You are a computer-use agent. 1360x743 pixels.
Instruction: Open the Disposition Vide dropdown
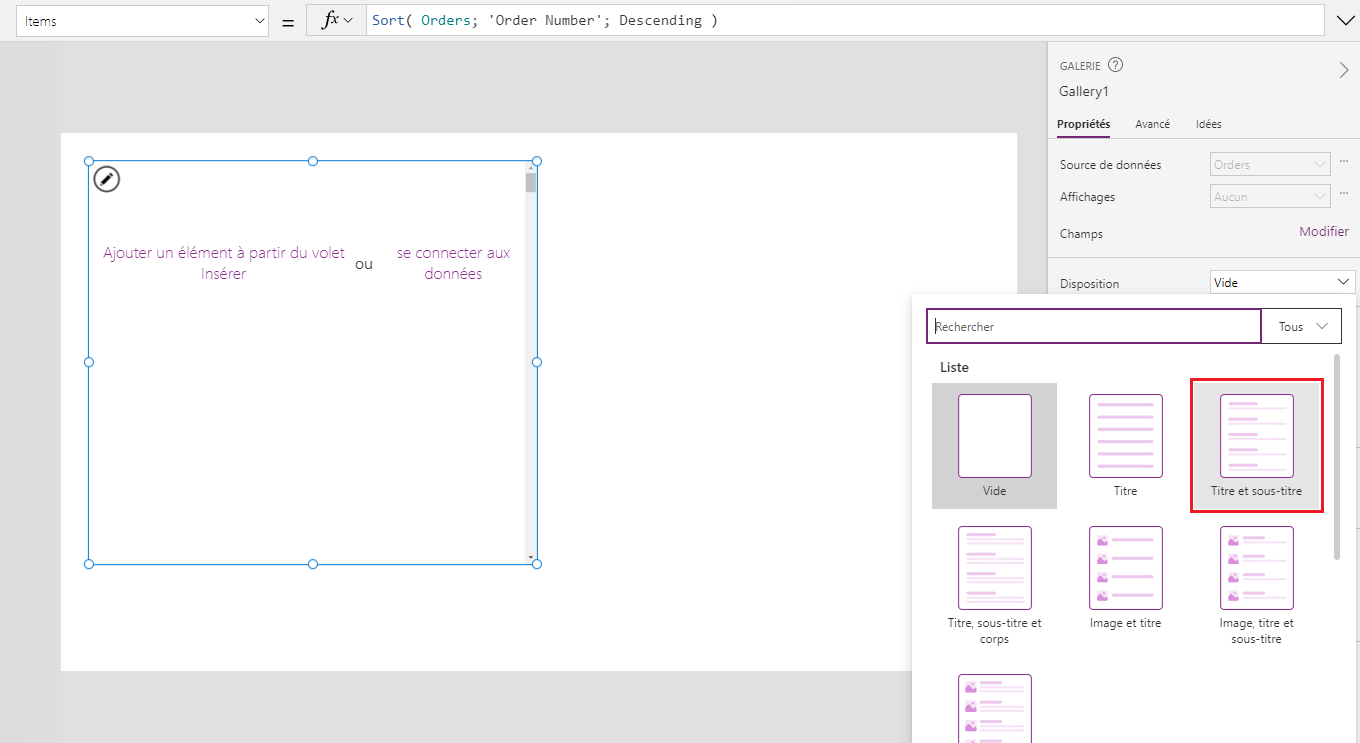1282,283
